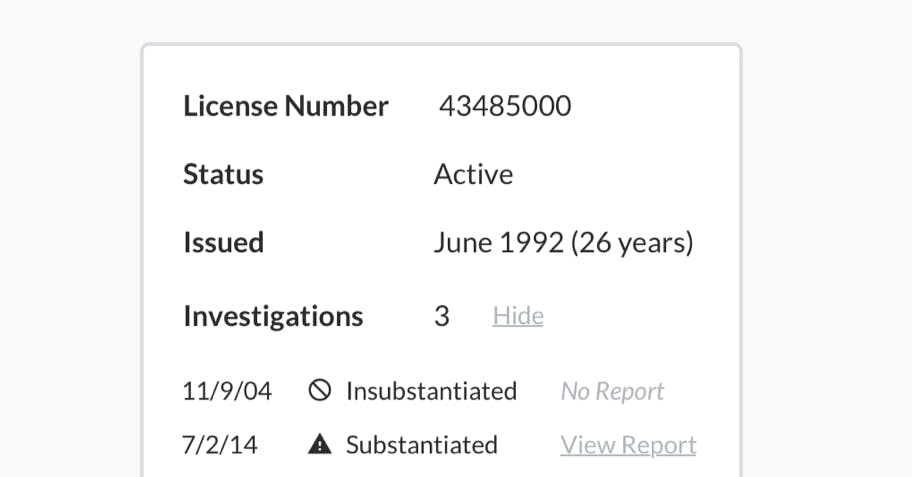Click the Insubstantiated result text
This screenshot has width=912, height=477.
[431, 391]
